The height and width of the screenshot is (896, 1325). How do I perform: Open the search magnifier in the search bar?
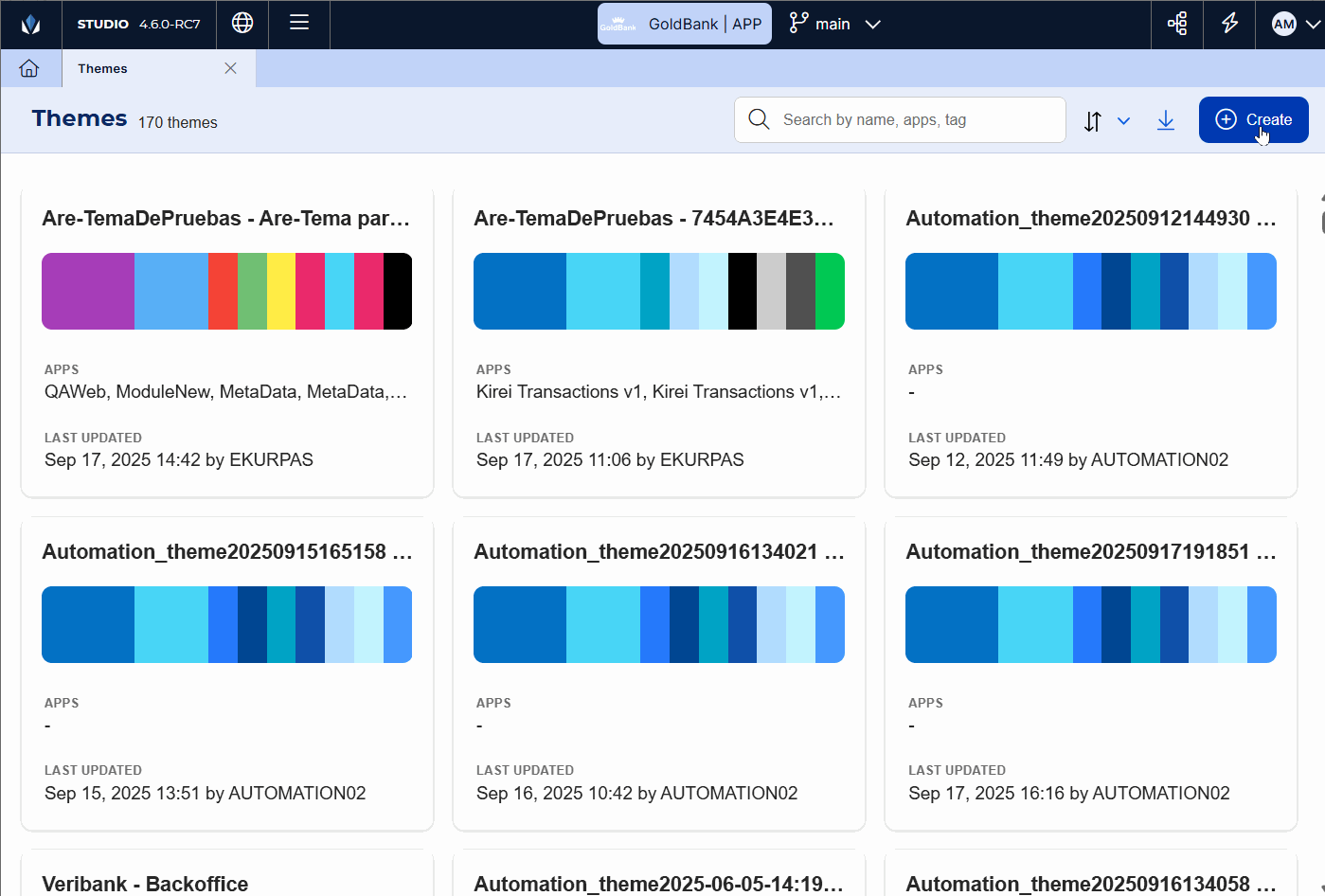tap(759, 119)
